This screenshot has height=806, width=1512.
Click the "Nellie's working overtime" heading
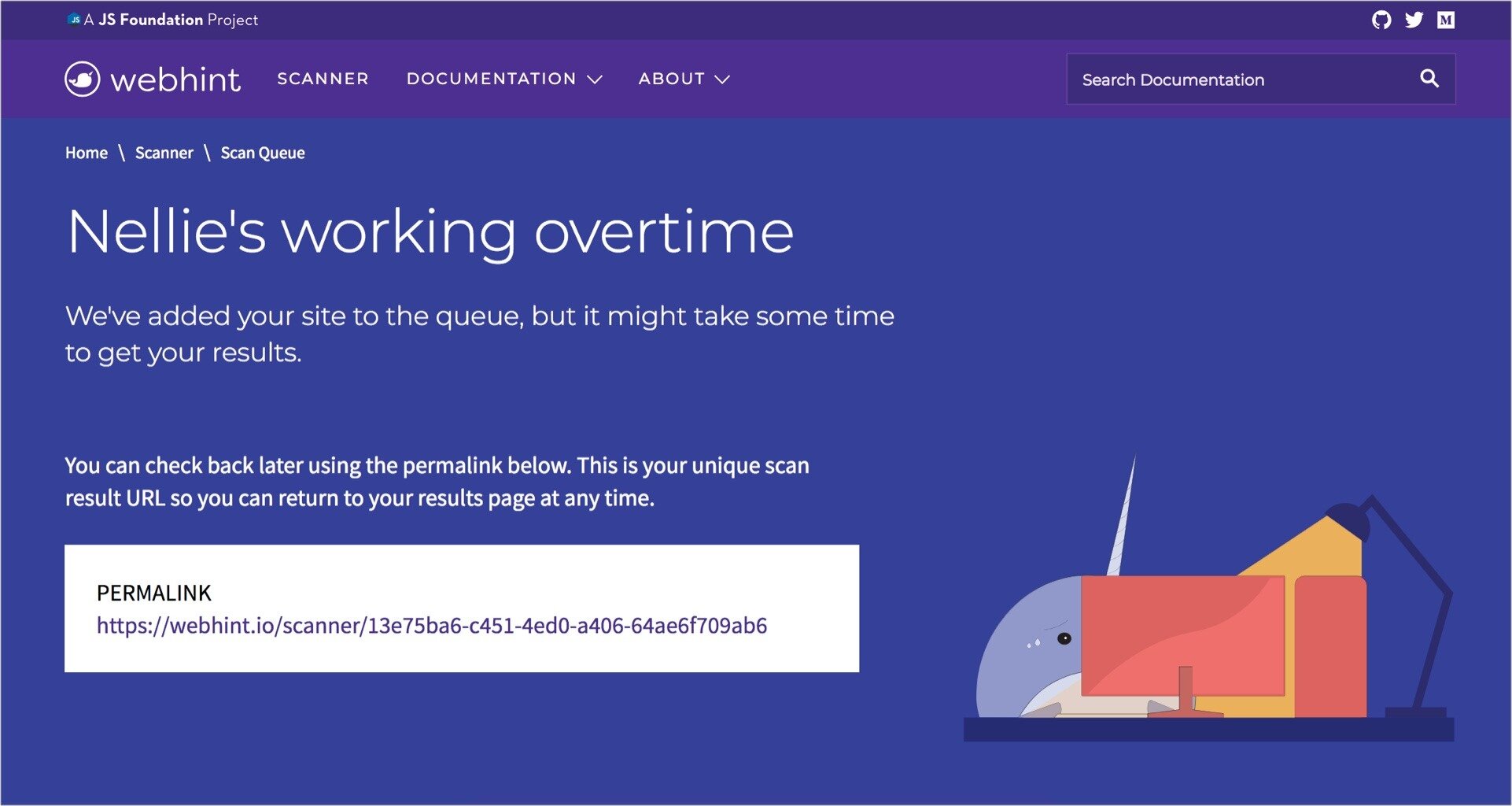[x=430, y=232]
